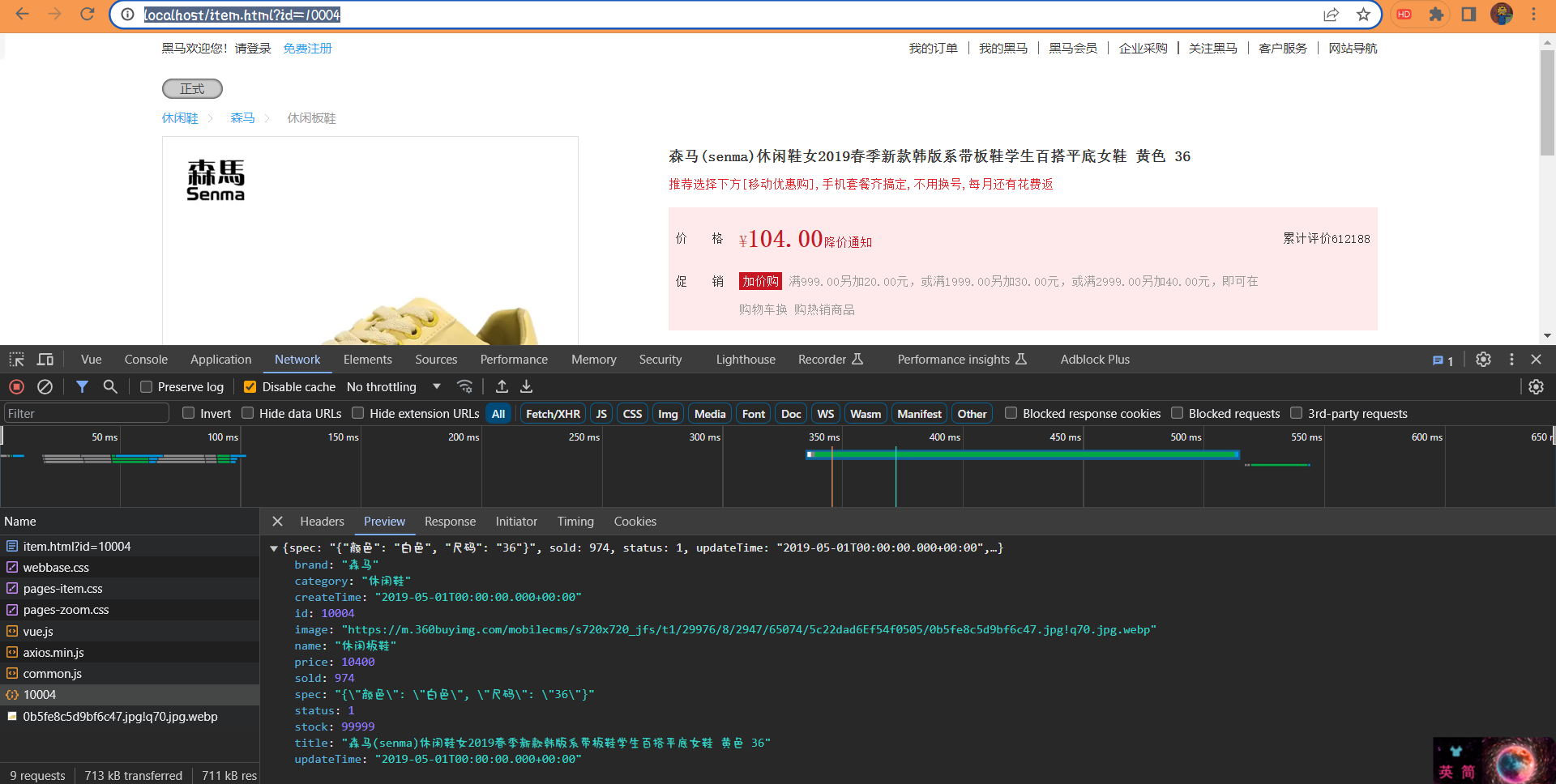
Task: Click the site information icon in address bar
Action: [x=127, y=15]
